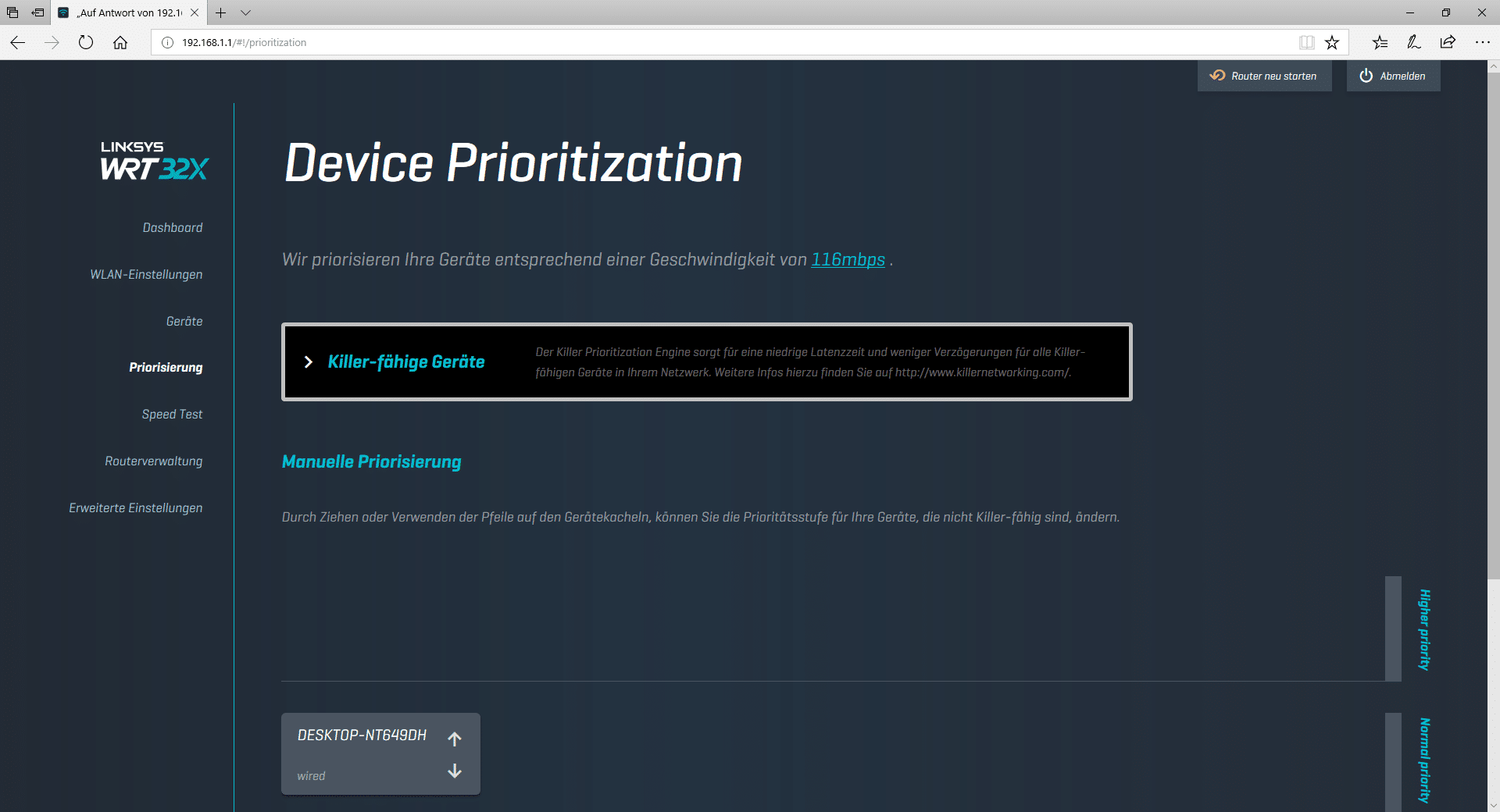Click the address bar URL field
Viewport: 1500px width, 812px height.
703,43
